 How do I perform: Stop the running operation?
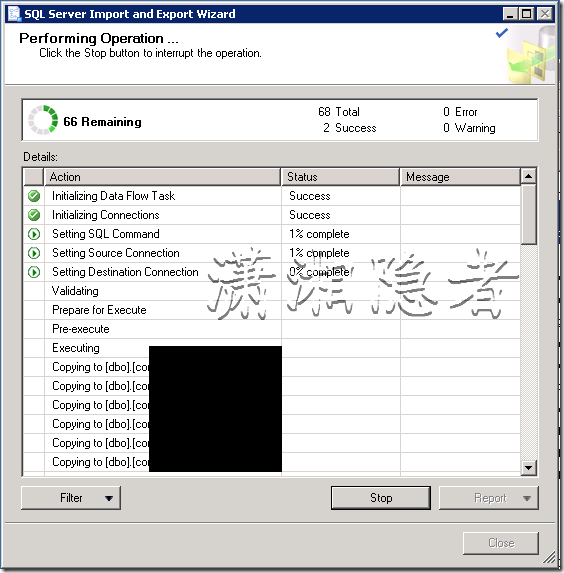pos(381,498)
